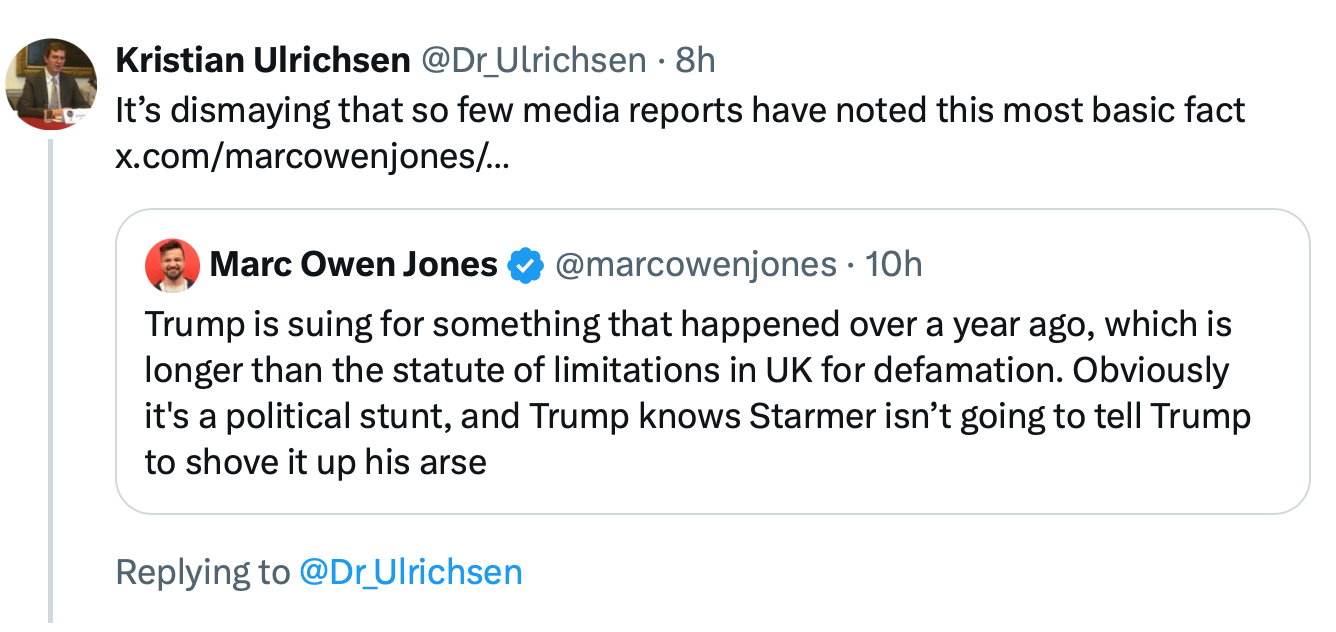
Task: Open the @Dr_Ulrichsen handle beside the name
Action: pyautogui.click(x=533, y=61)
